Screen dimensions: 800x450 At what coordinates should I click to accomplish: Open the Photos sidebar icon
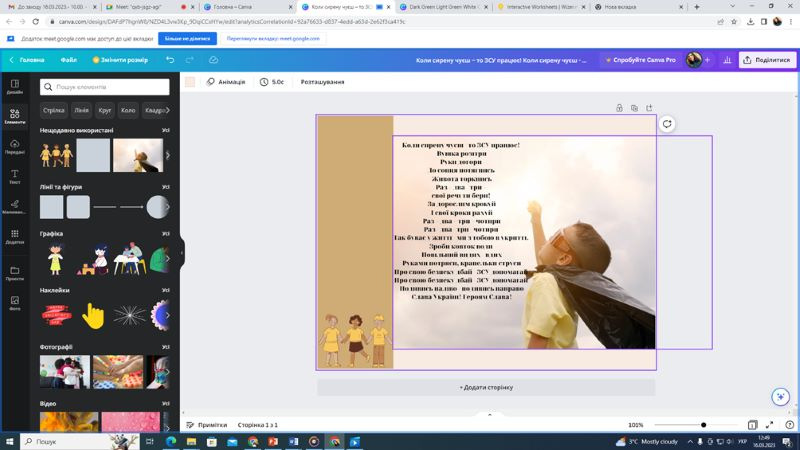(x=15, y=303)
